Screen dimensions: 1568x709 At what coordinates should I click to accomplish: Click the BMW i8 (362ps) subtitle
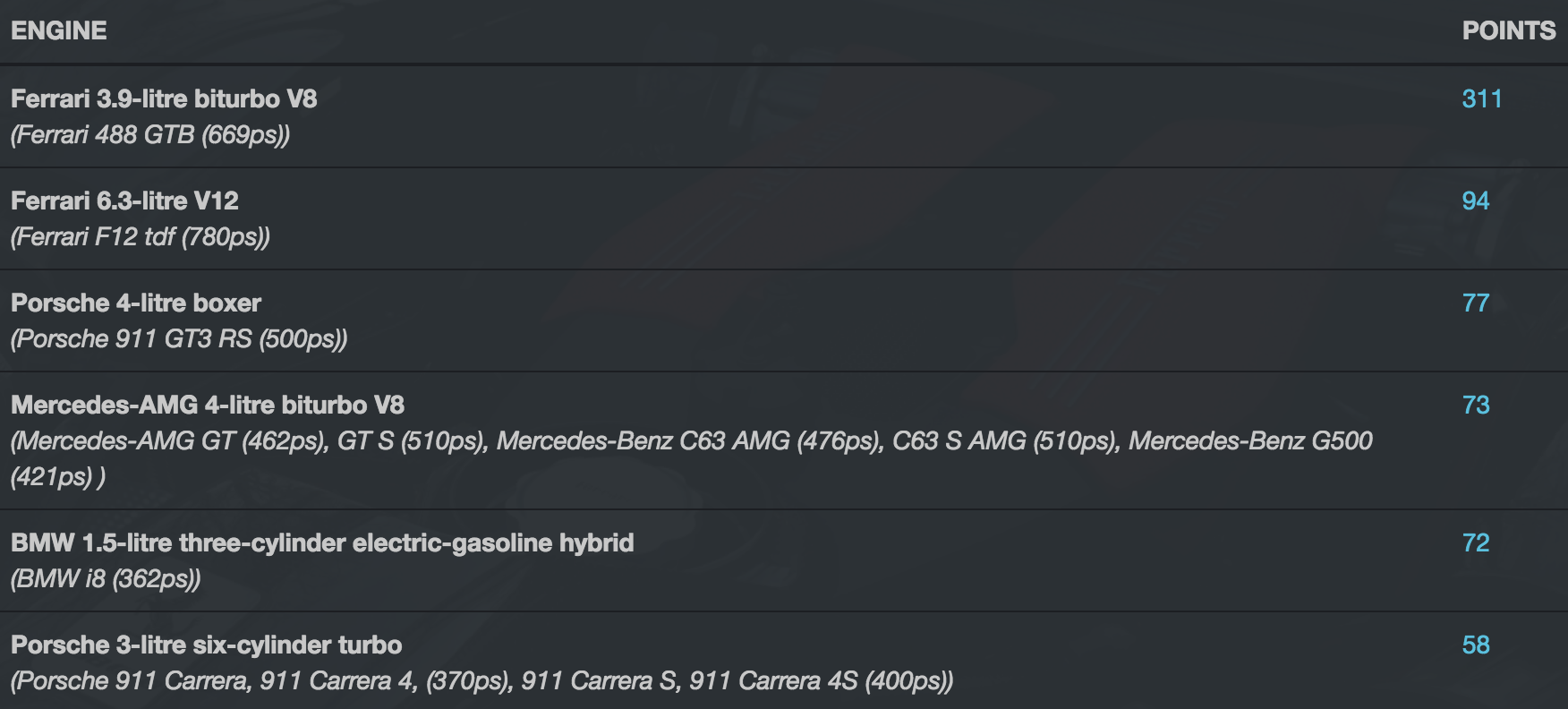coord(106,579)
